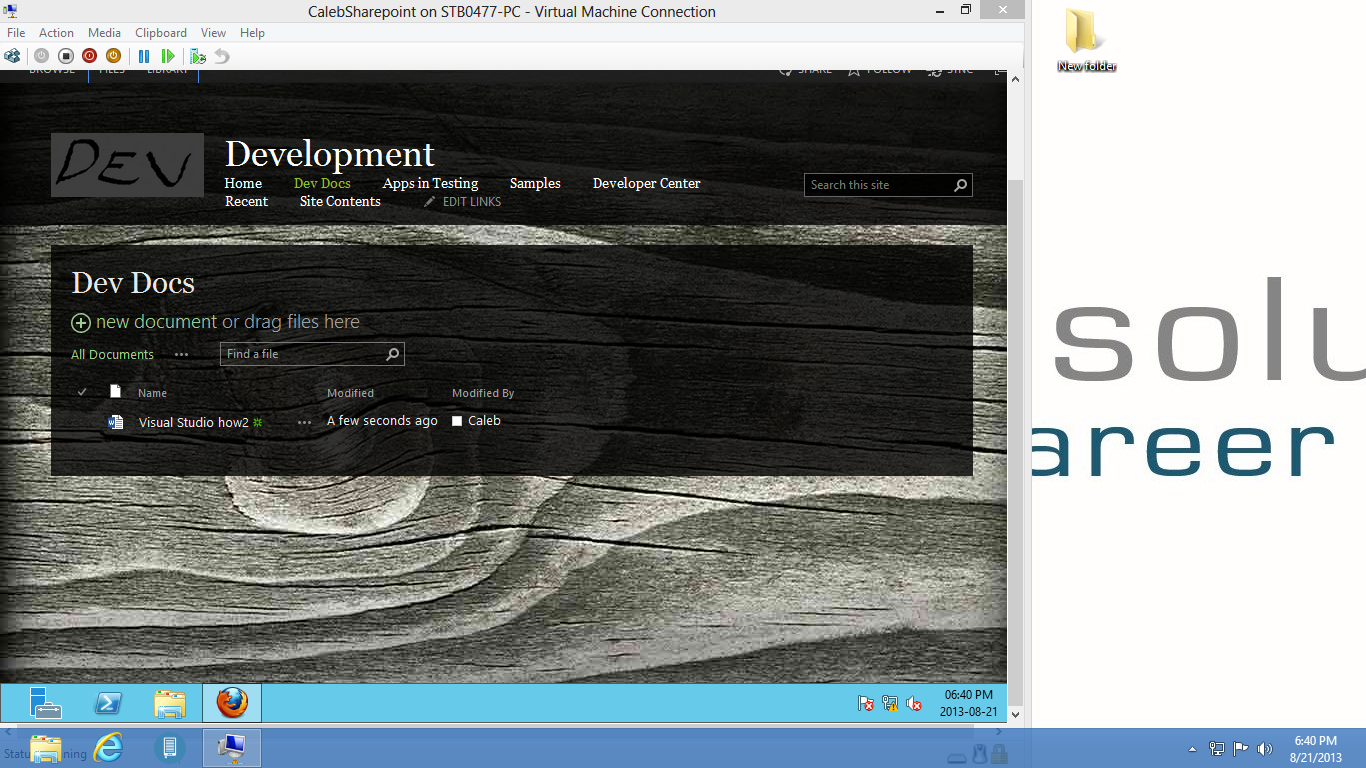
Task: Click the VM taskbar clock showing 06:40 PM
Action: 968,703
